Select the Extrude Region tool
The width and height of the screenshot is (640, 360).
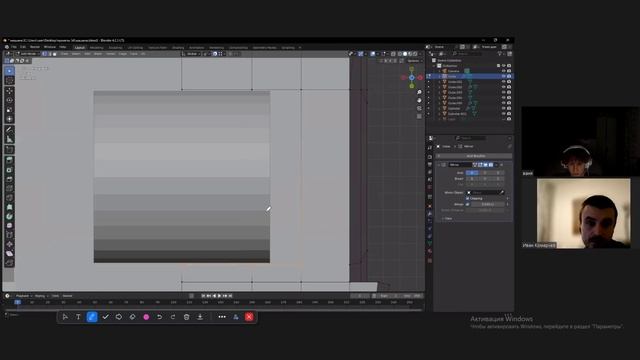coord(9,160)
